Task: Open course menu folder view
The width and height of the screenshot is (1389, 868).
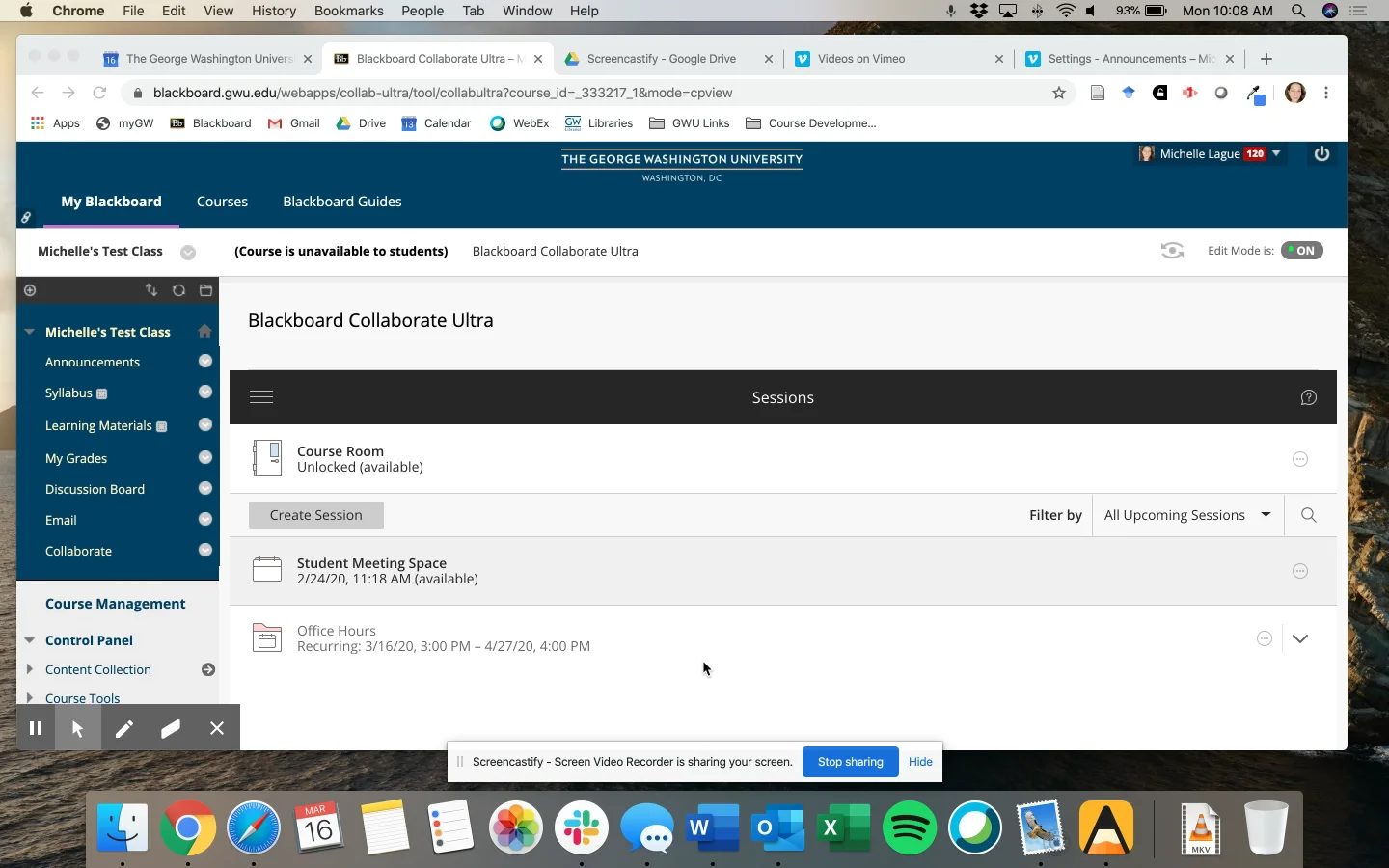Action: tap(205, 290)
